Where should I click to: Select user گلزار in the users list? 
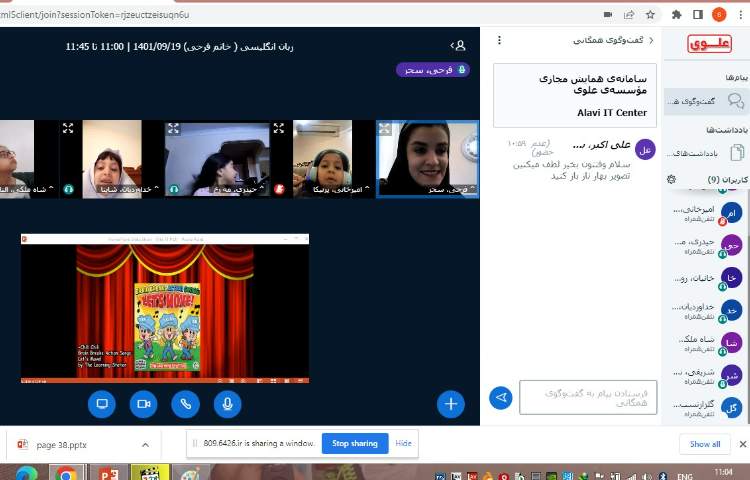point(706,408)
